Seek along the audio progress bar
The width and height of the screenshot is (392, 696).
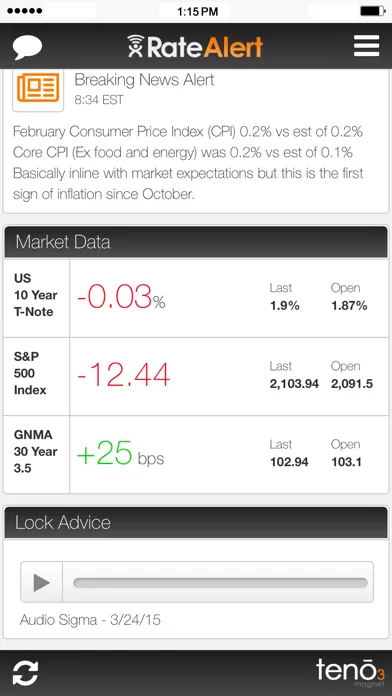(x=220, y=583)
